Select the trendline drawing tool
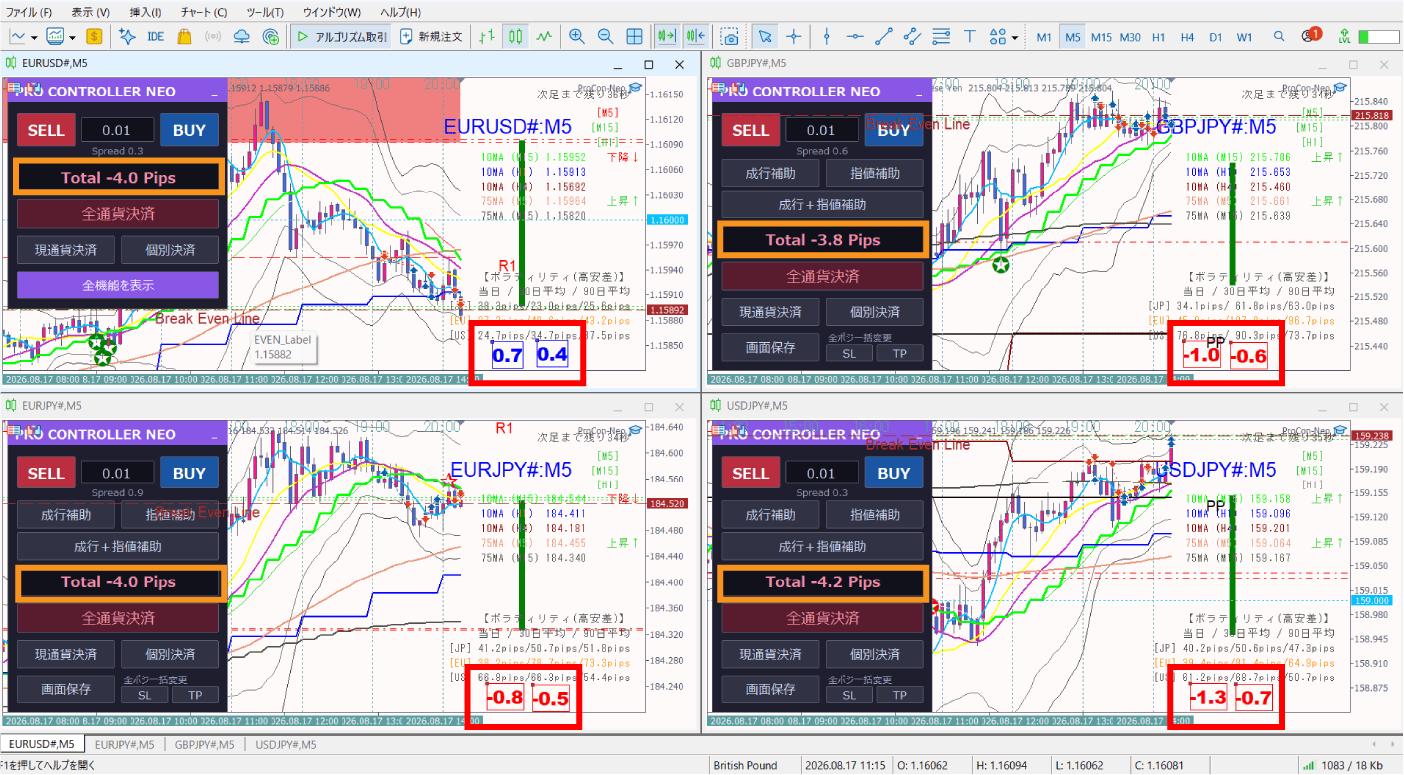The height and width of the screenshot is (775, 1404). click(883, 36)
